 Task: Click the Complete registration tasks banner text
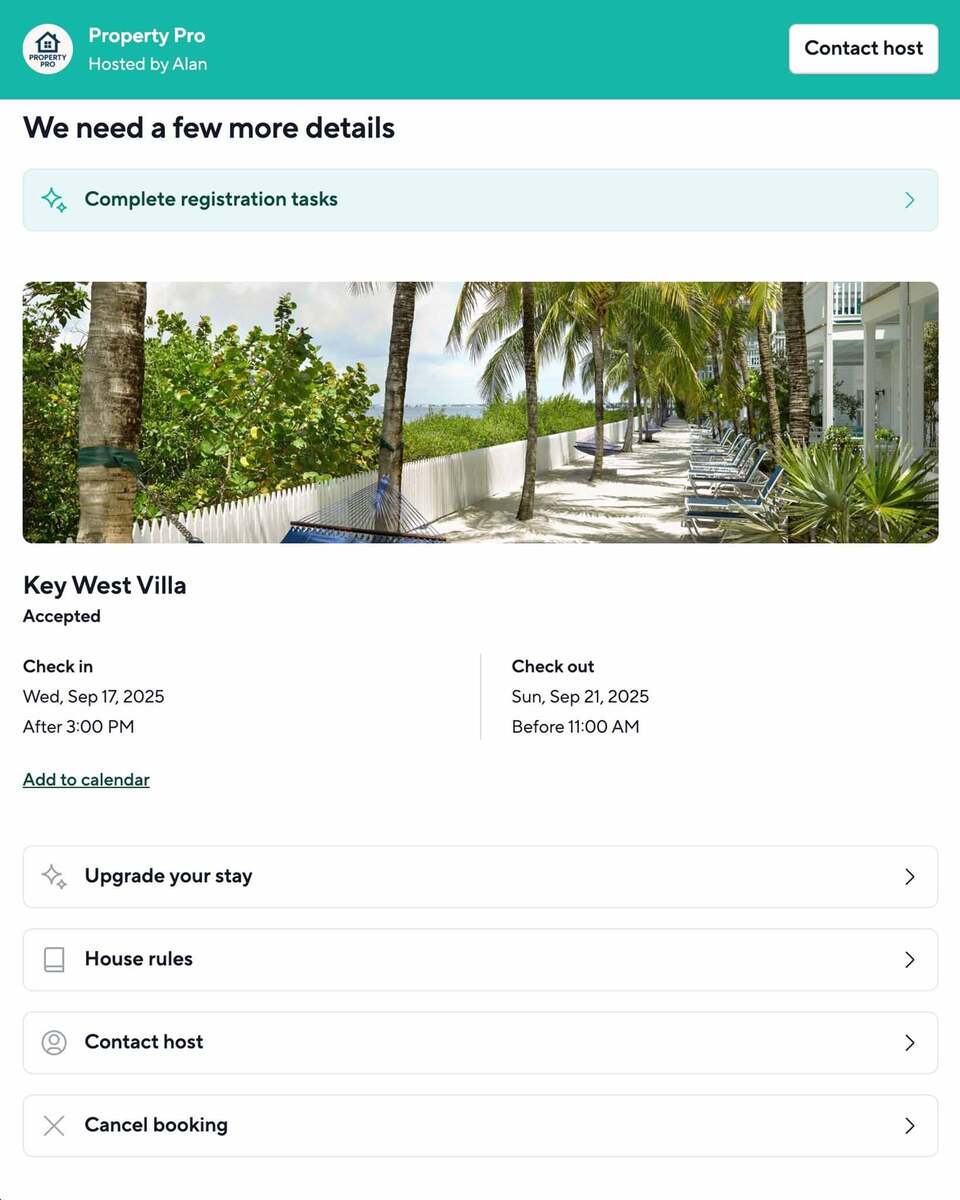pyautogui.click(x=211, y=199)
